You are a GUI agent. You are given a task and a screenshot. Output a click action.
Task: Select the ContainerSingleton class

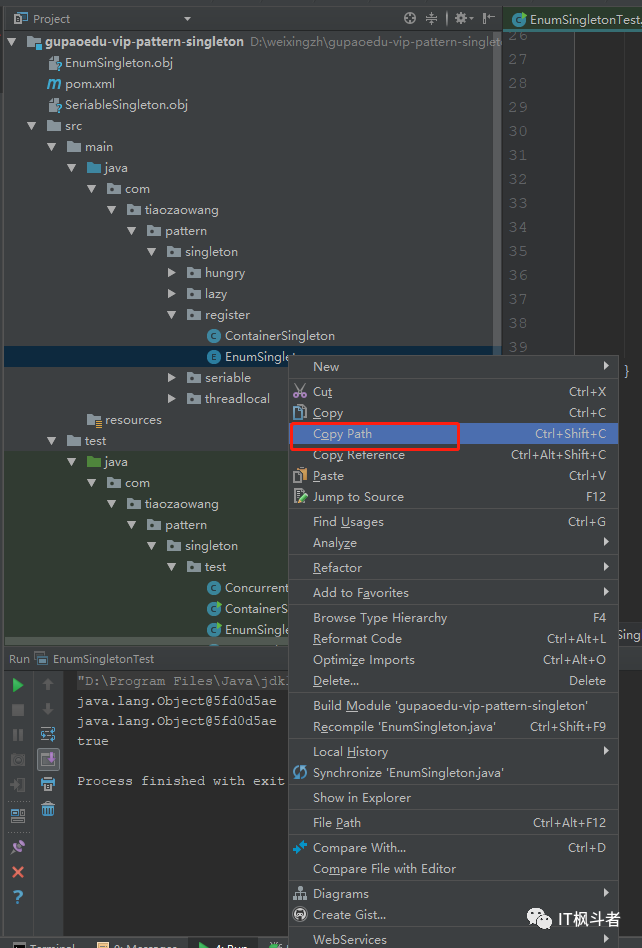[x=271, y=336]
